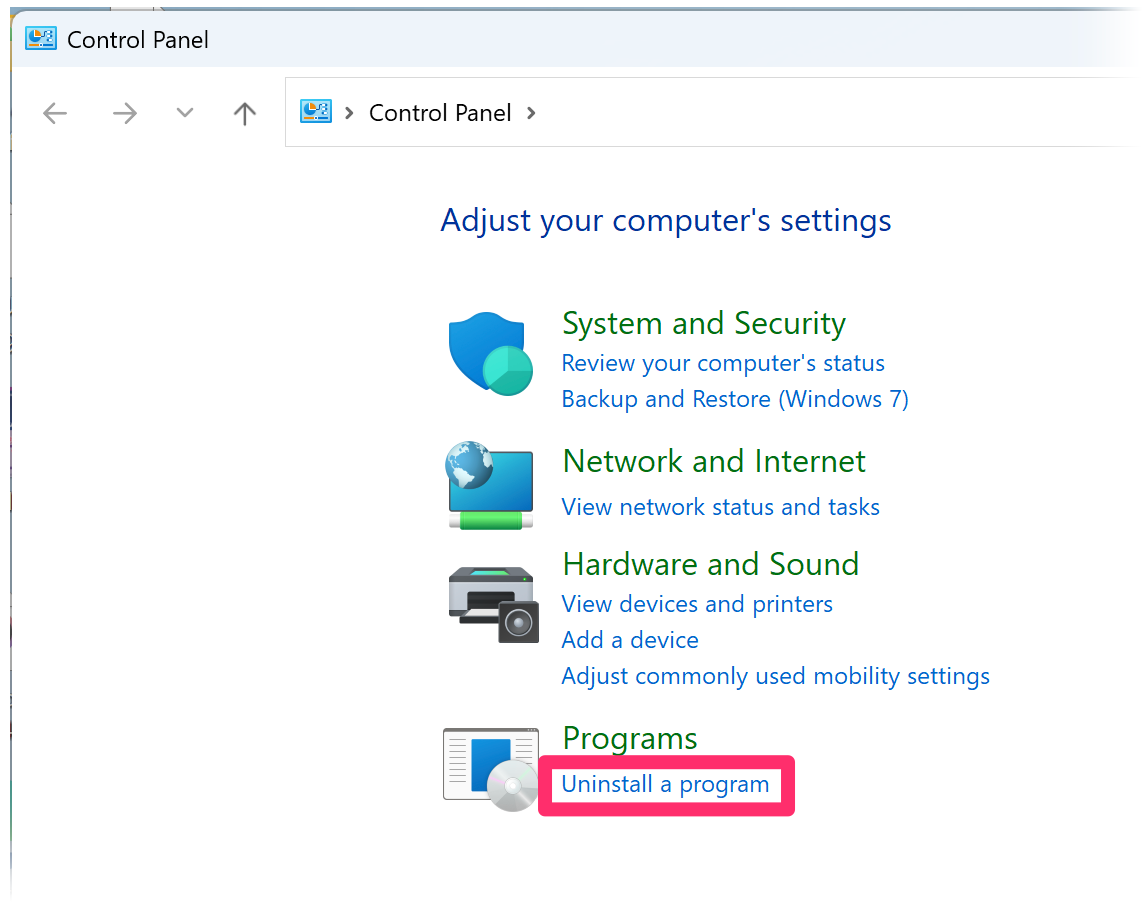Open the Network and Internet category

(714, 461)
